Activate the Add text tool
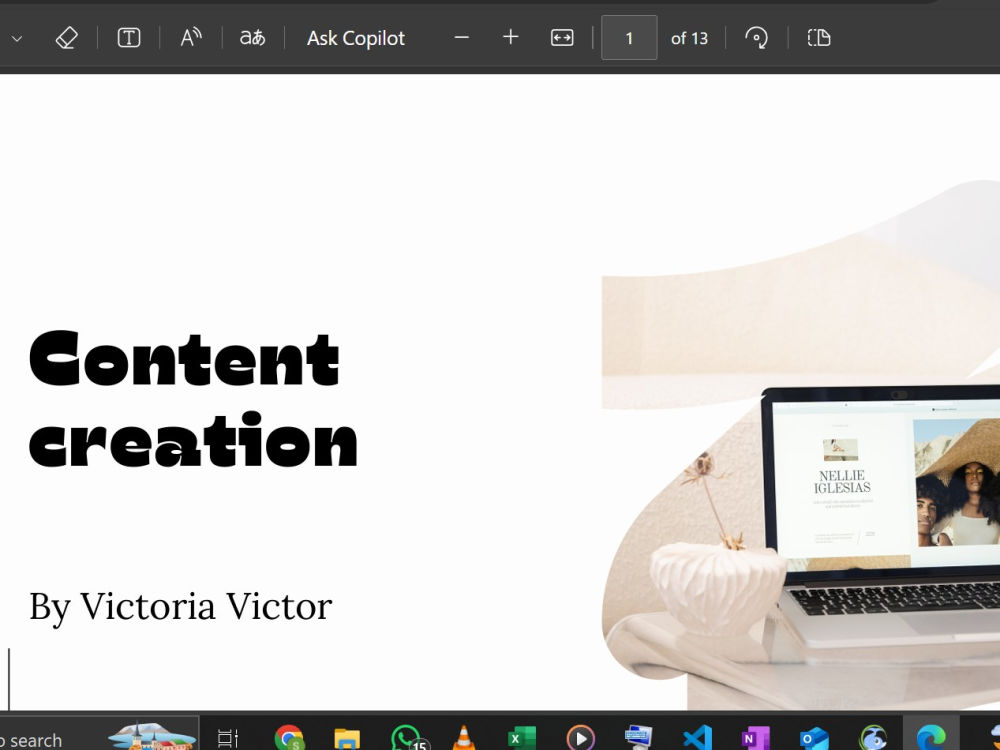The image size is (1000, 750). point(129,38)
